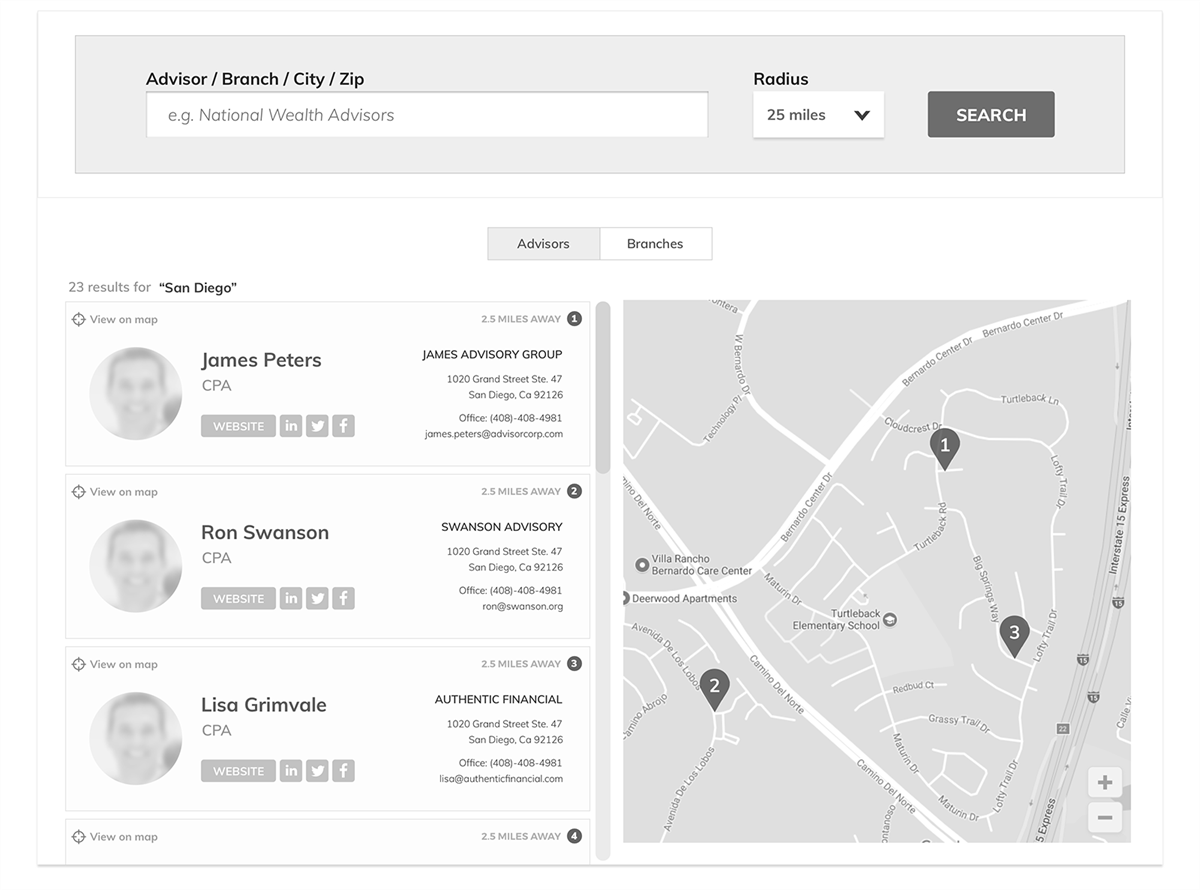
Task: Open James Peters' LinkedIn profile icon
Action: click(291, 426)
